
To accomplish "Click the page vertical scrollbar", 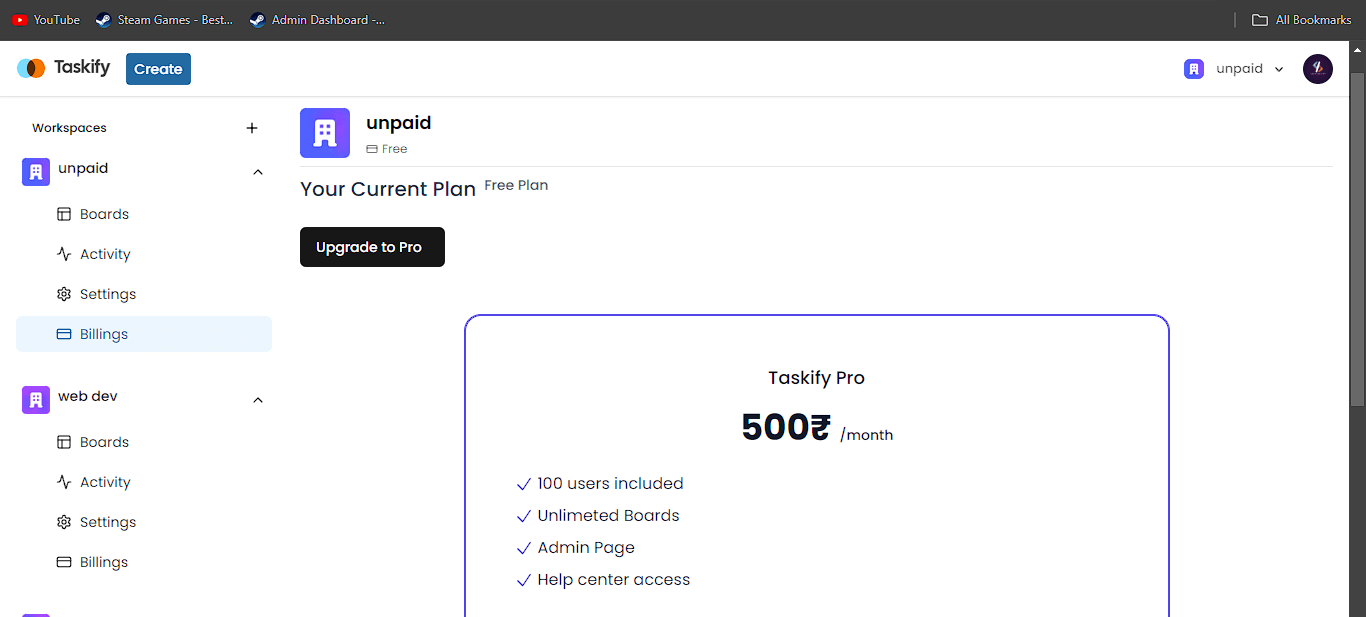I will click(1357, 240).
